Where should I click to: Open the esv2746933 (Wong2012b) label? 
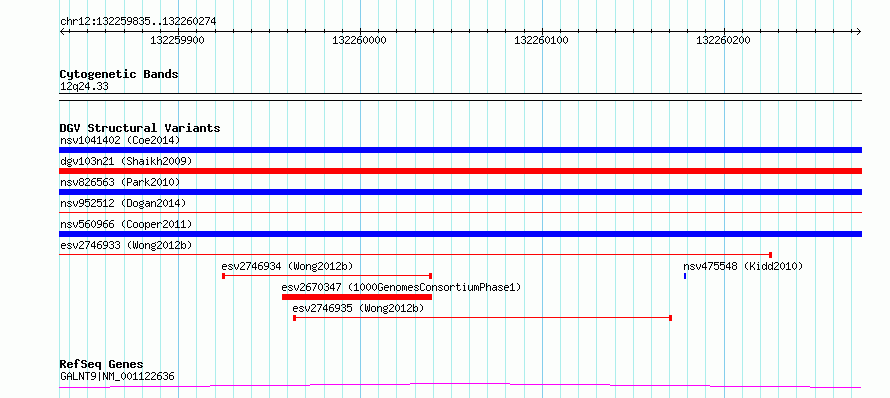pyautogui.click(x=126, y=245)
